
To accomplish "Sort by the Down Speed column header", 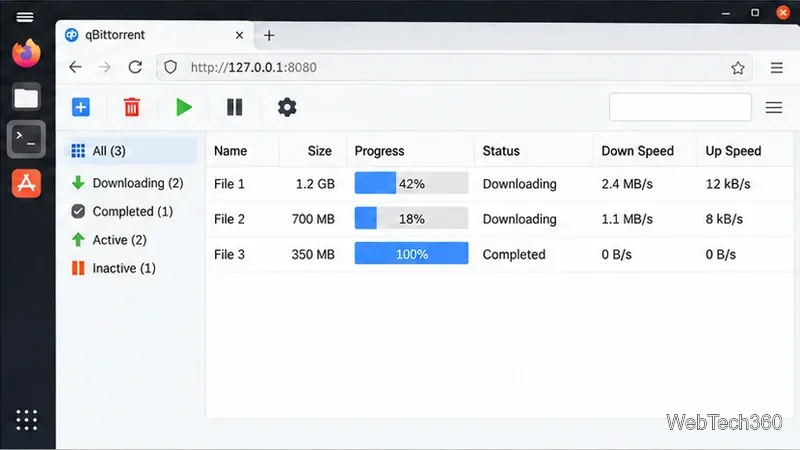I will point(638,151).
